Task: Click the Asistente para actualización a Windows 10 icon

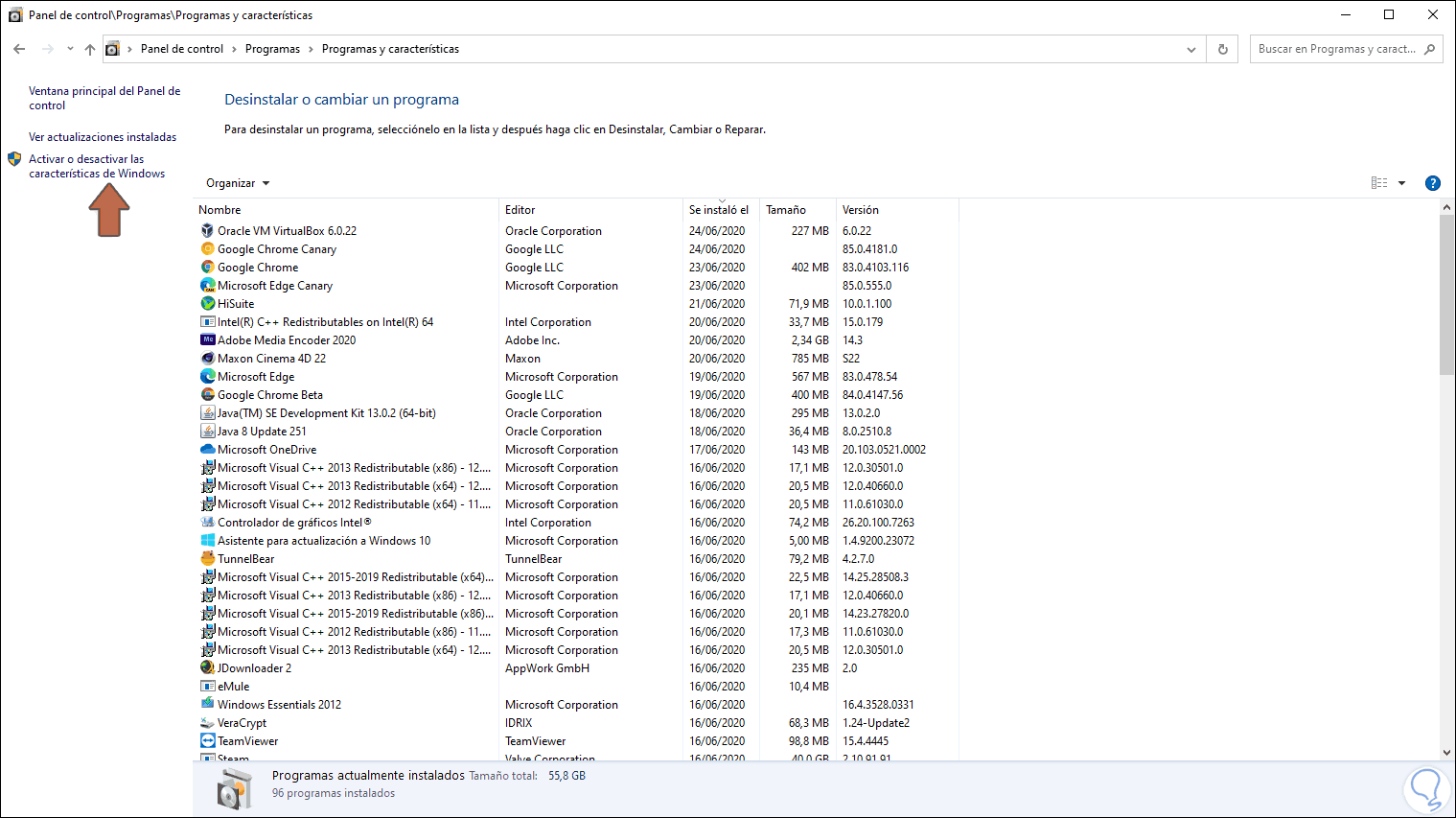Action: pos(207,540)
